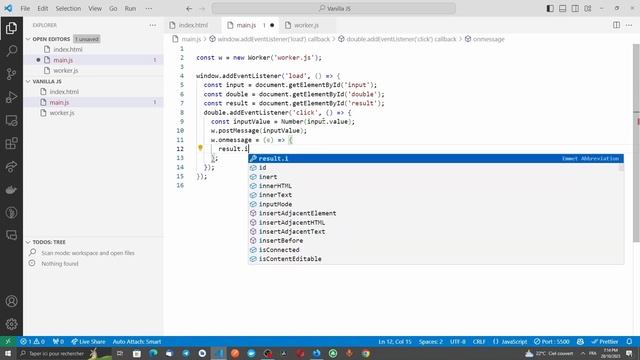Select isConnected from the suggestion list
Image resolution: width=640 pixels, height=360 pixels.
click(436, 250)
